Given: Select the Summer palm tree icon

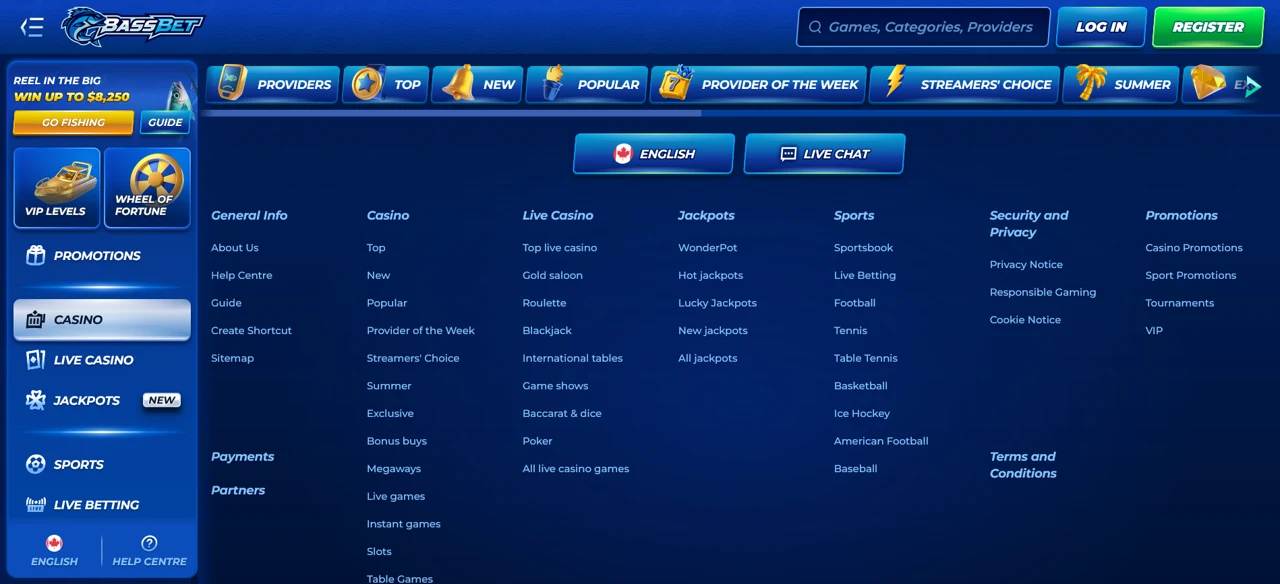Looking at the screenshot, I should [x=1090, y=84].
